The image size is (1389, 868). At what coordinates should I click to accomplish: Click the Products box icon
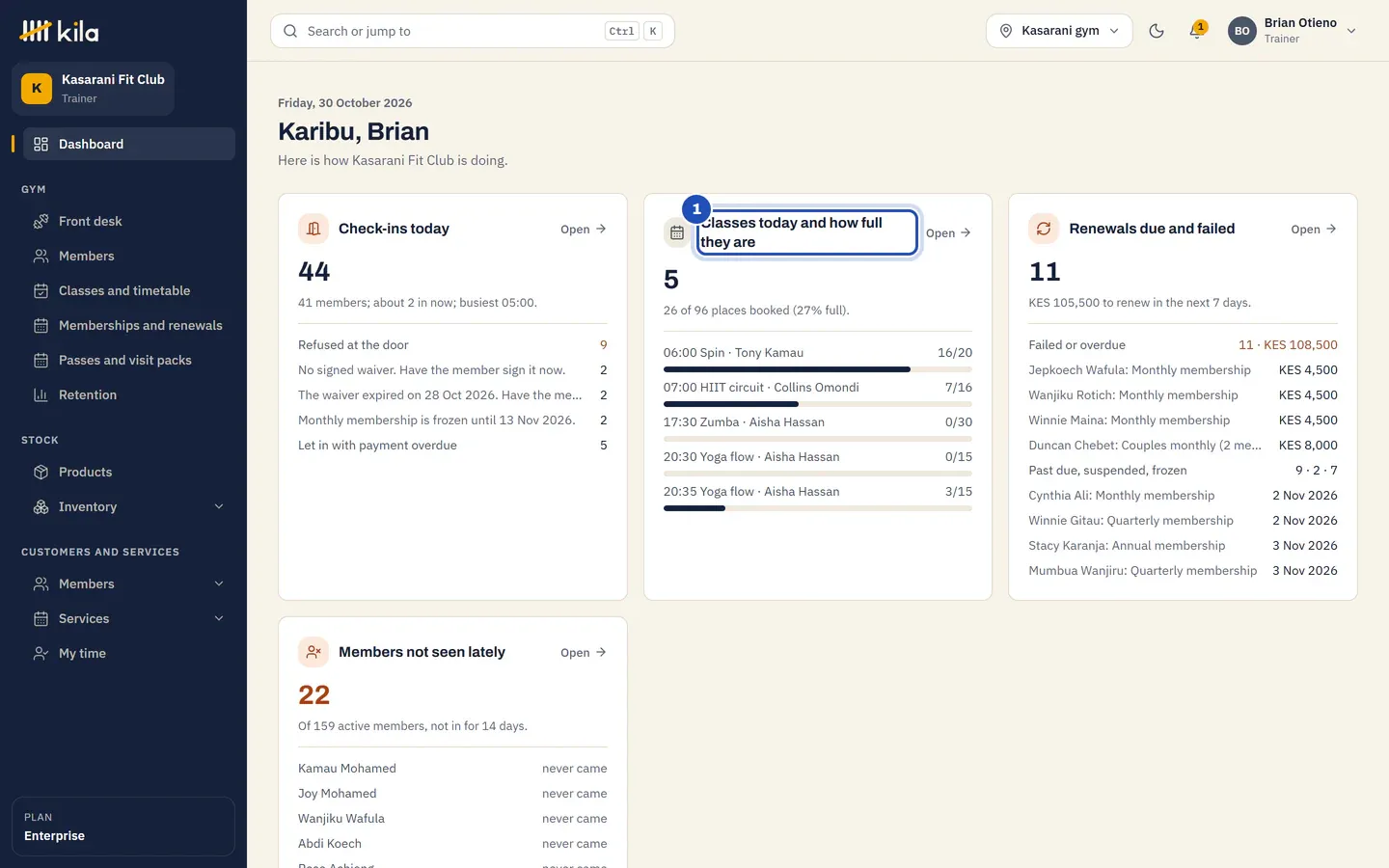tap(41, 472)
